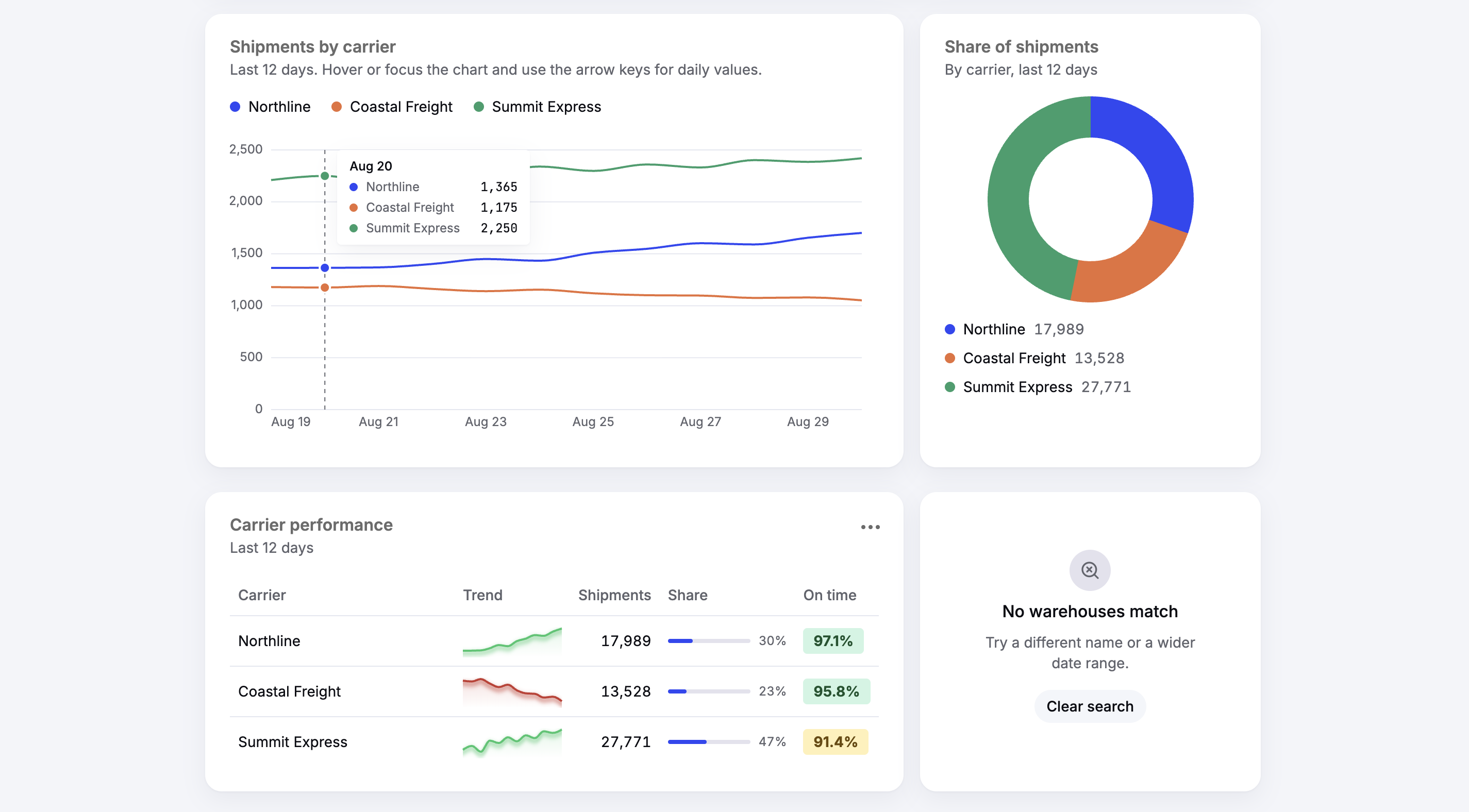The width and height of the screenshot is (1469, 812).
Task: Sort table by On time column header
Action: [829, 595]
